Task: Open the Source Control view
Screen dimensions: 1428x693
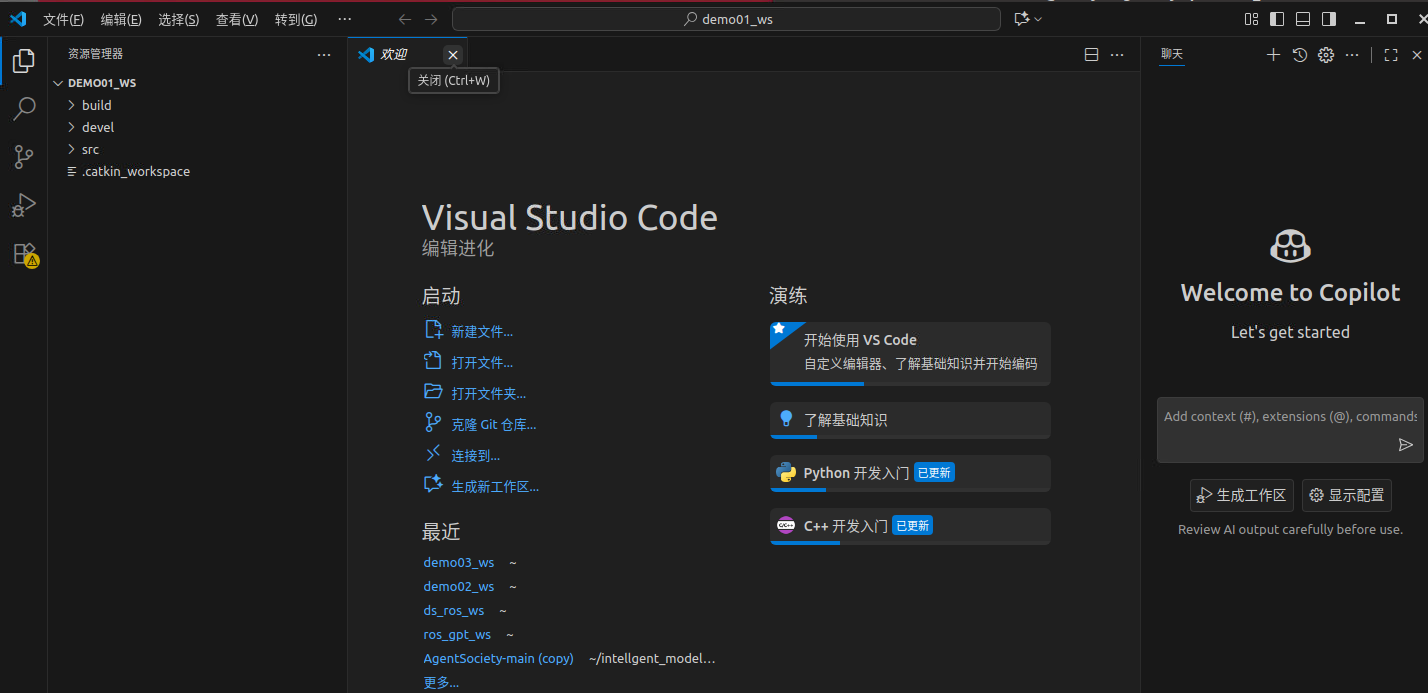Action: [x=24, y=157]
